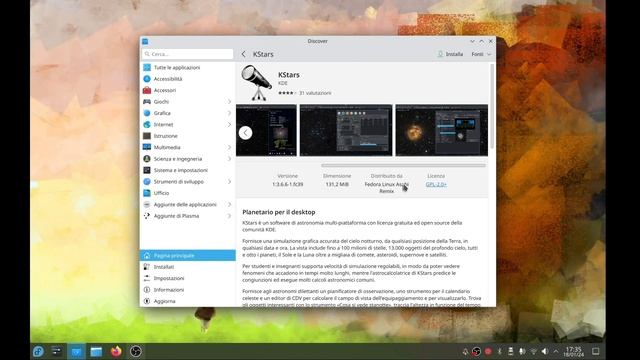Open the Fedora application launcher

pos(38,351)
